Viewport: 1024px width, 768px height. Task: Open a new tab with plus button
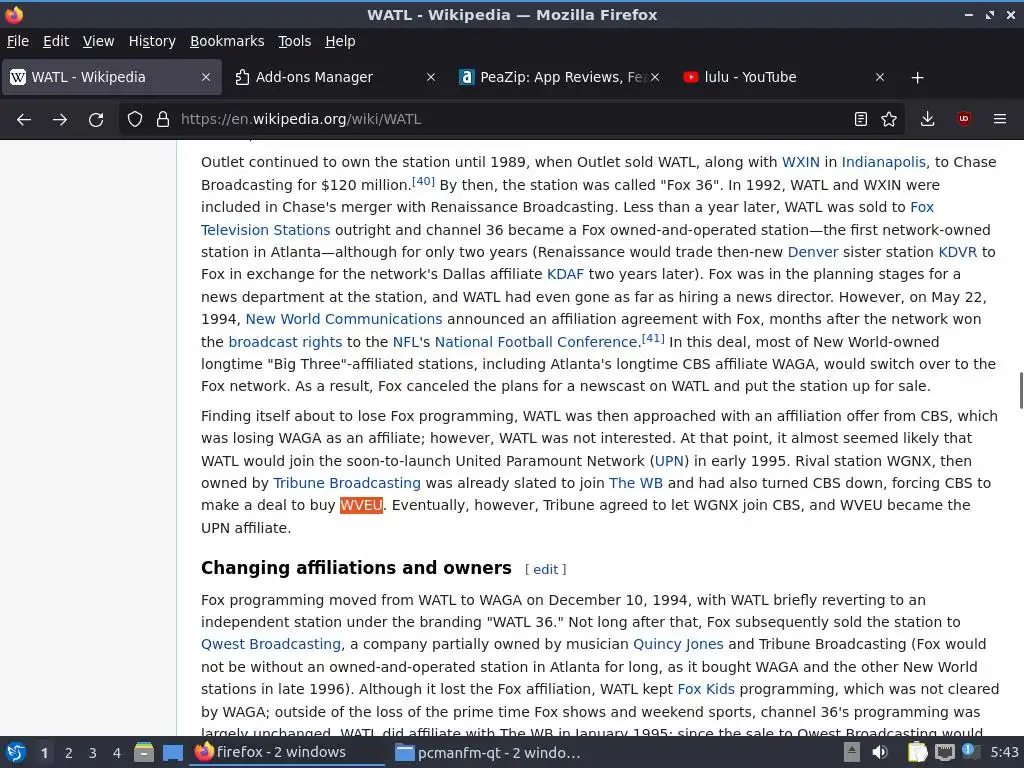[x=918, y=78]
